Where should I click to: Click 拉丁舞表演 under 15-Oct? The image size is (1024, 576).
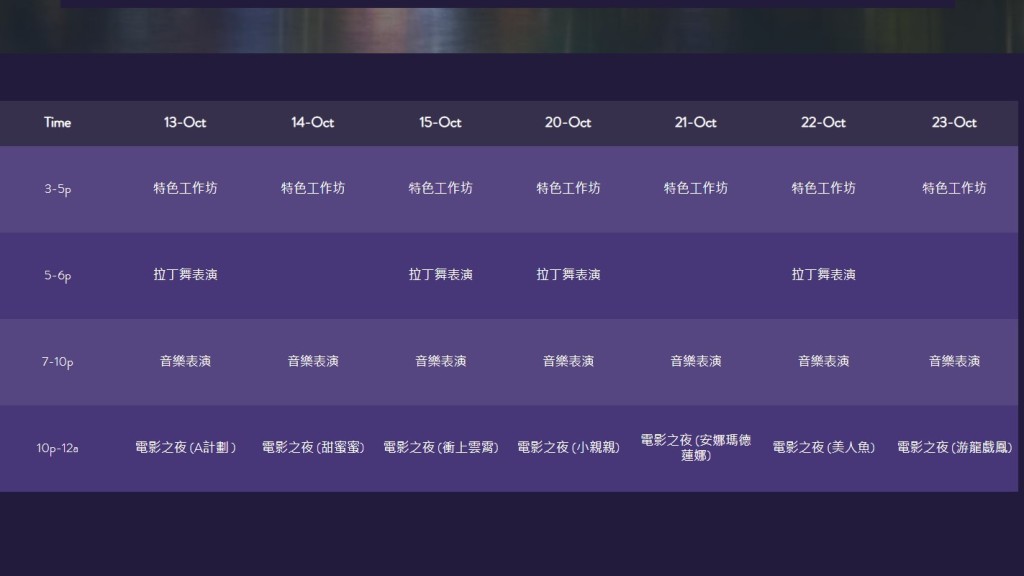click(x=440, y=274)
